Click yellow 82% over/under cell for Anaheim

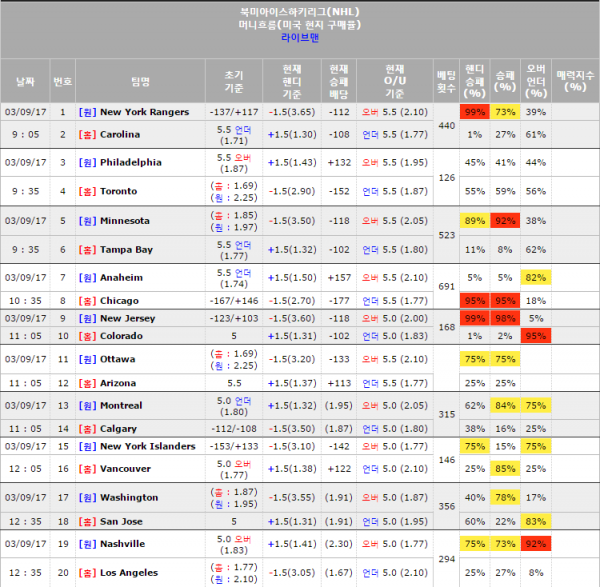(x=536, y=278)
